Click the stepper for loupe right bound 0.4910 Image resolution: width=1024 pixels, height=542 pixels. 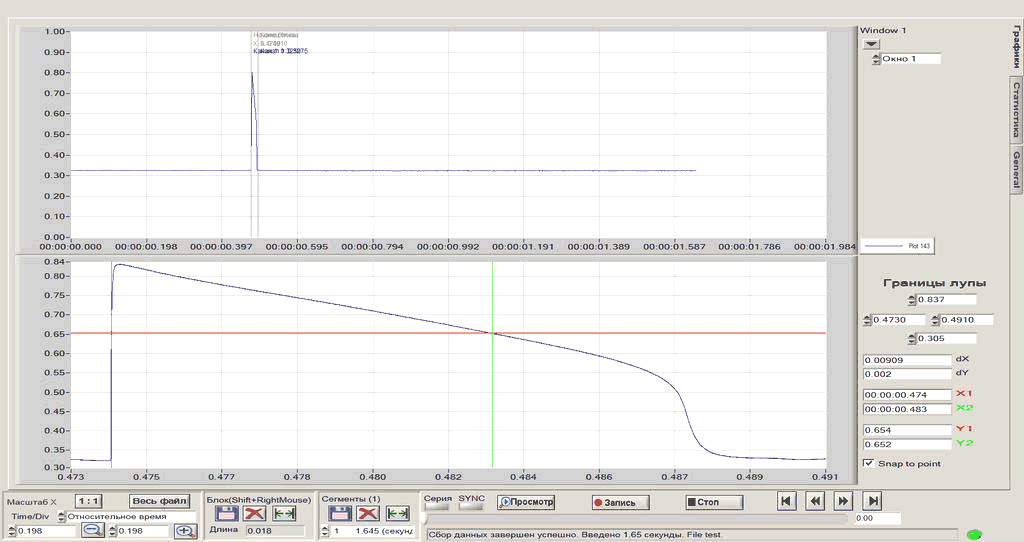click(935, 320)
